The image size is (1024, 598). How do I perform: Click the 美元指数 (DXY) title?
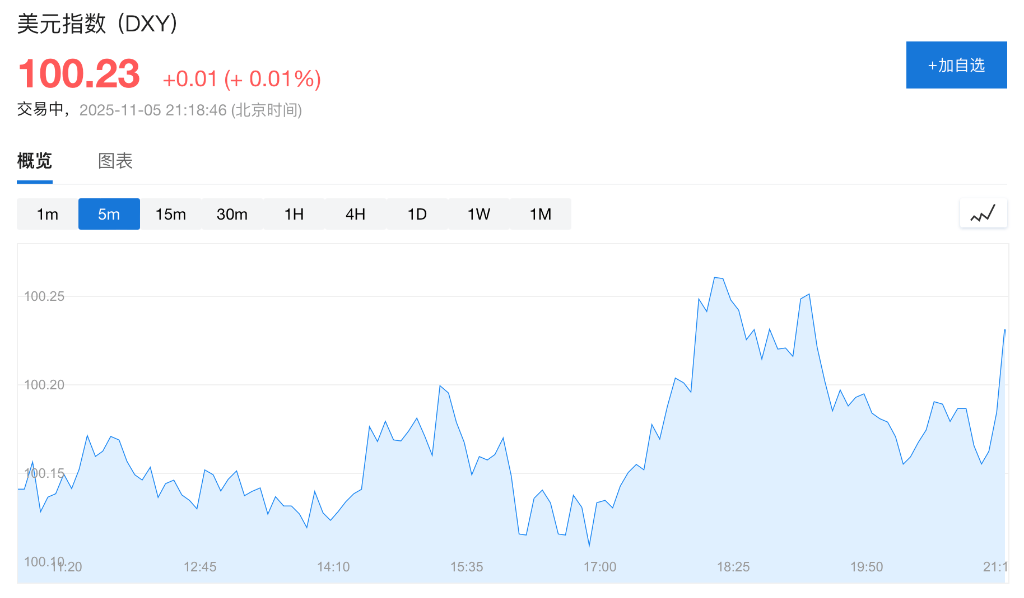pyautogui.click(x=98, y=24)
